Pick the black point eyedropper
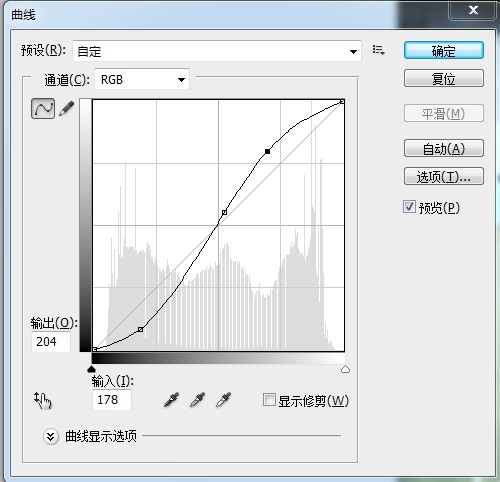This screenshot has height=482, width=500. (x=172, y=400)
